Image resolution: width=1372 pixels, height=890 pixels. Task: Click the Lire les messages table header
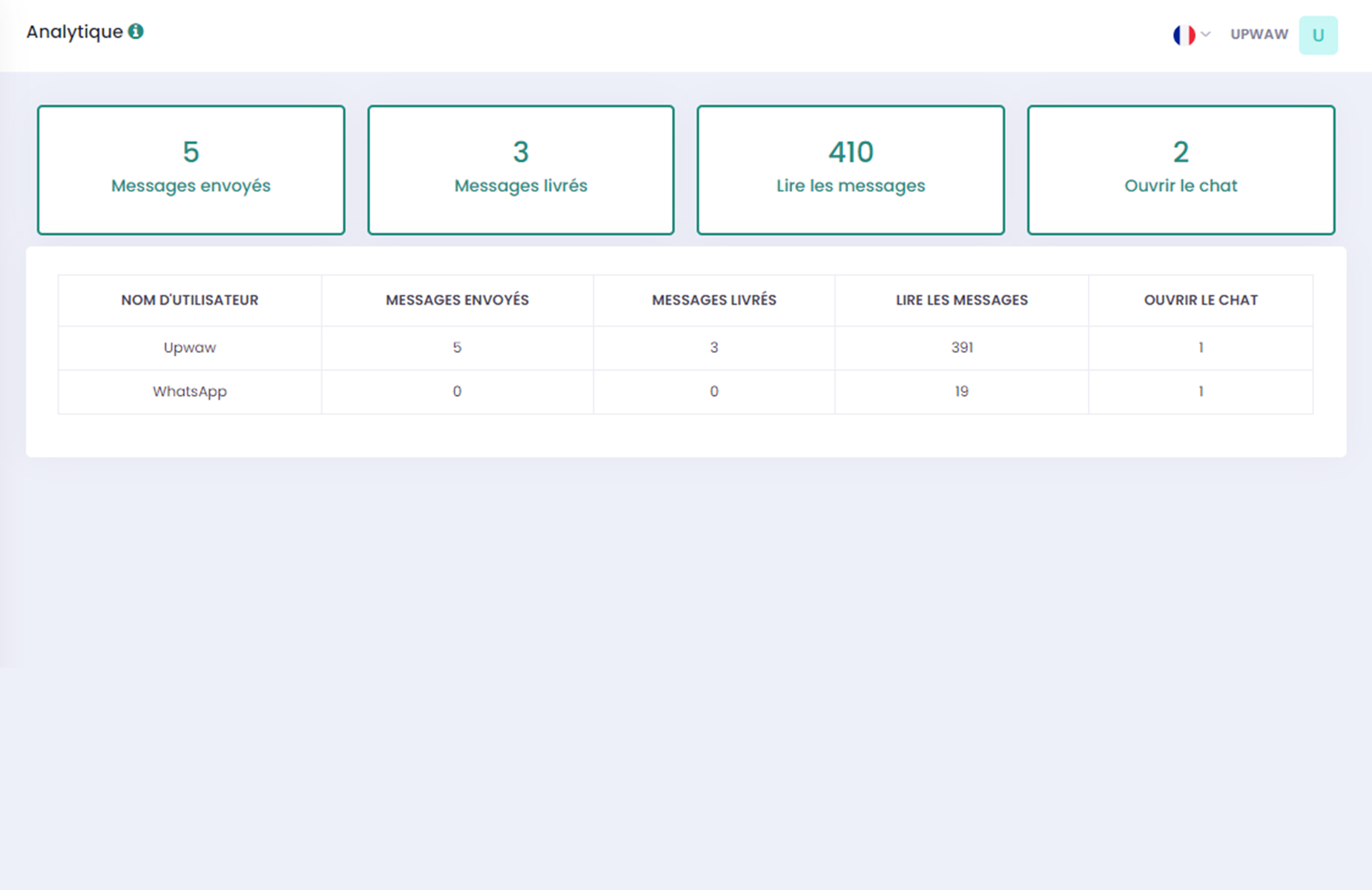pyautogui.click(x=961, y=300)
